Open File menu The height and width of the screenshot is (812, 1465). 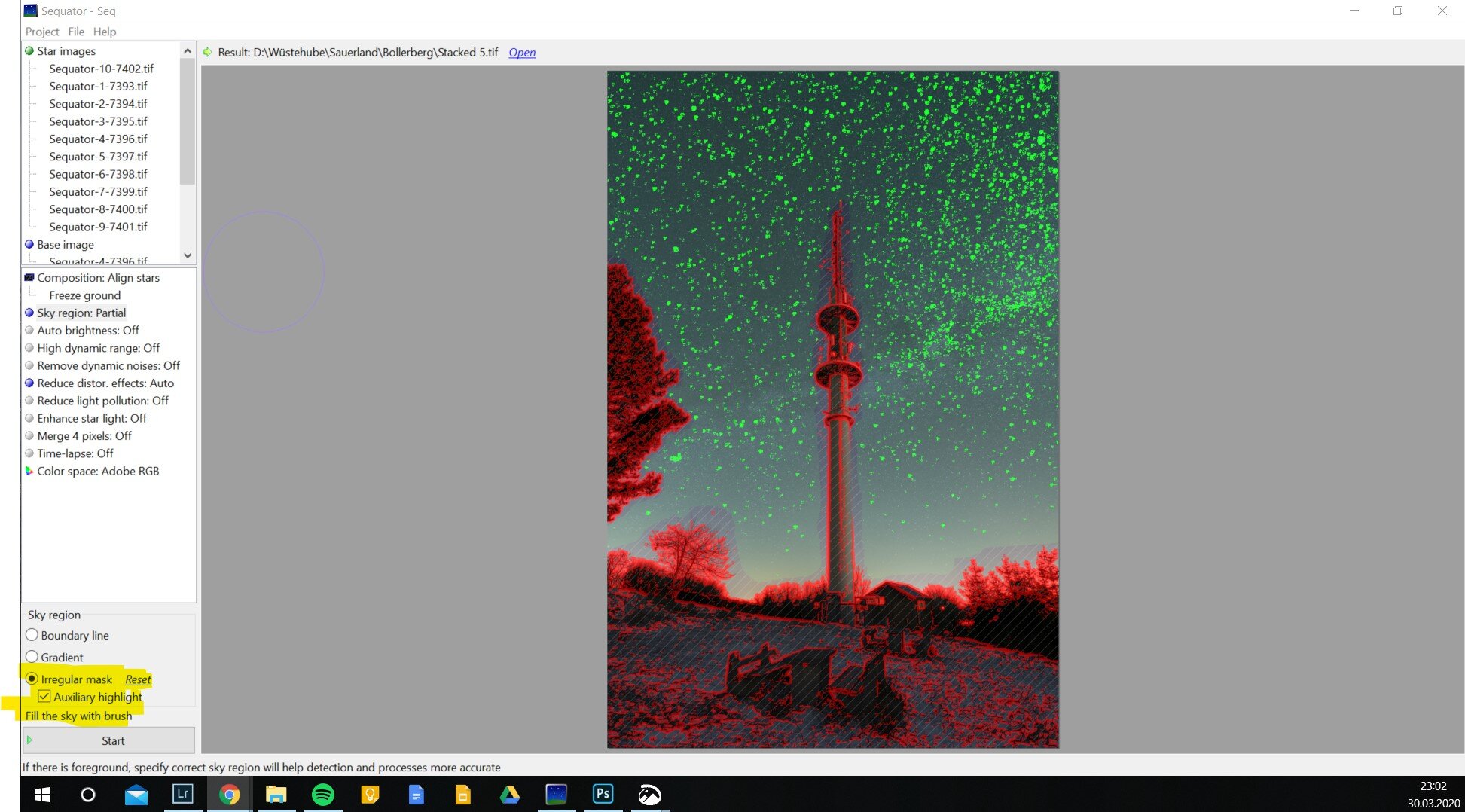76,32
